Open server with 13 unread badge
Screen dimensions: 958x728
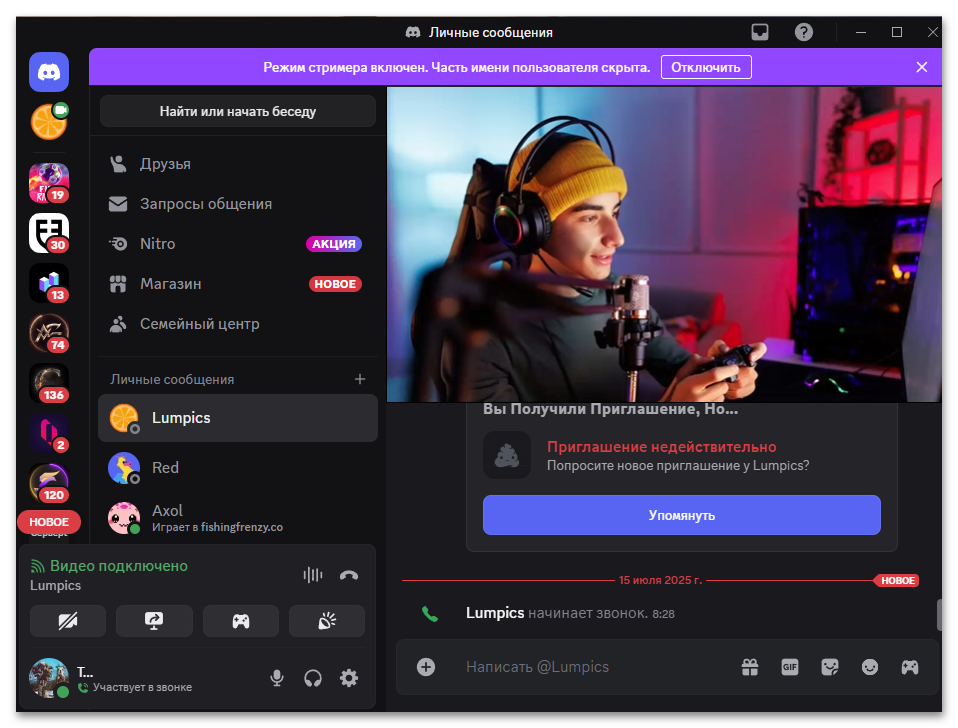click(x=49, y=283)
